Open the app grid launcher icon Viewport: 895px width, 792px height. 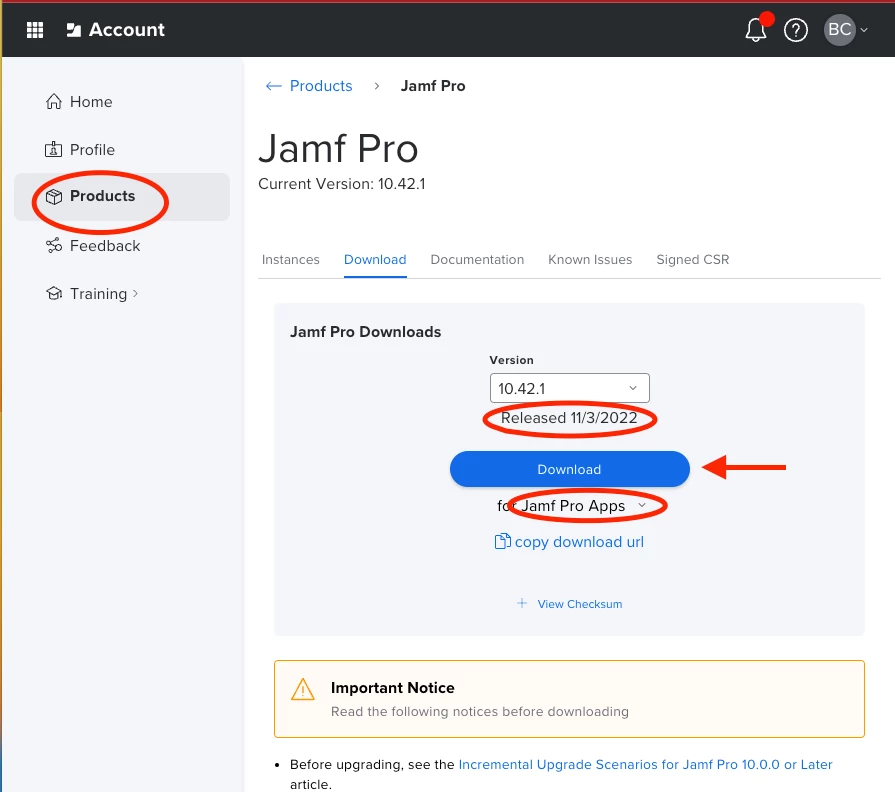tap(35, 30)
